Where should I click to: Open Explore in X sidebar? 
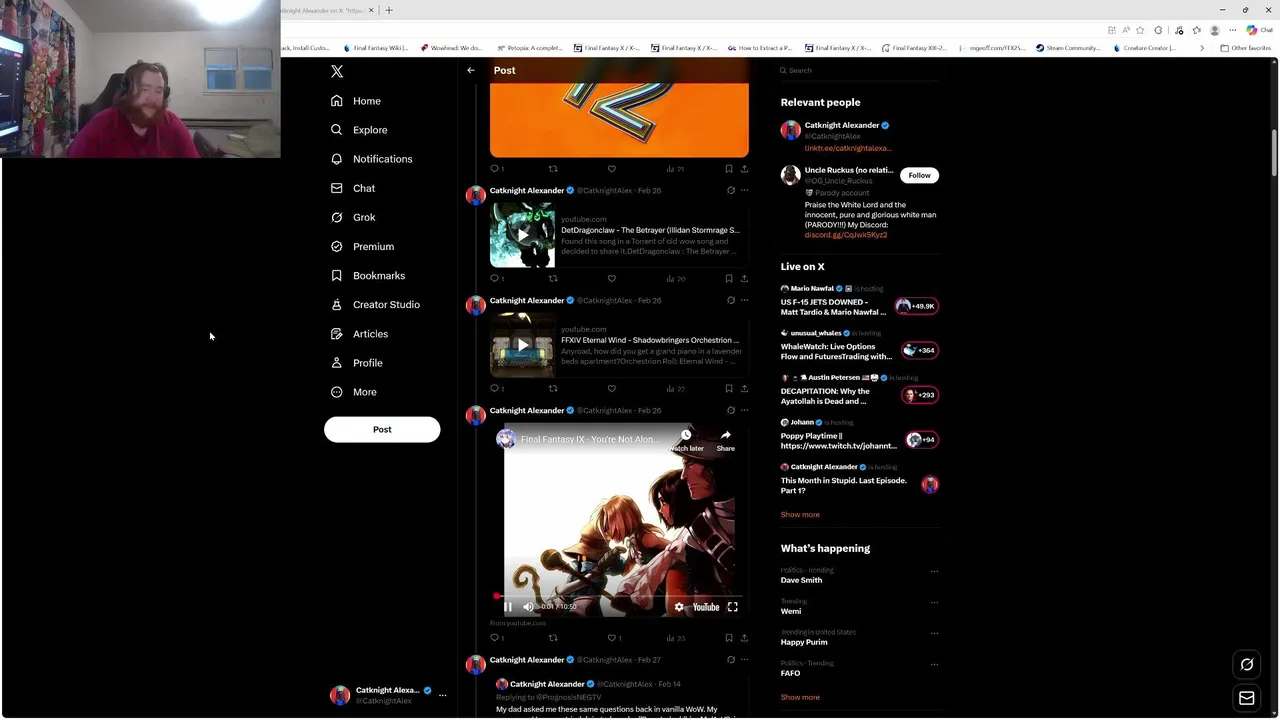(359, 130)
